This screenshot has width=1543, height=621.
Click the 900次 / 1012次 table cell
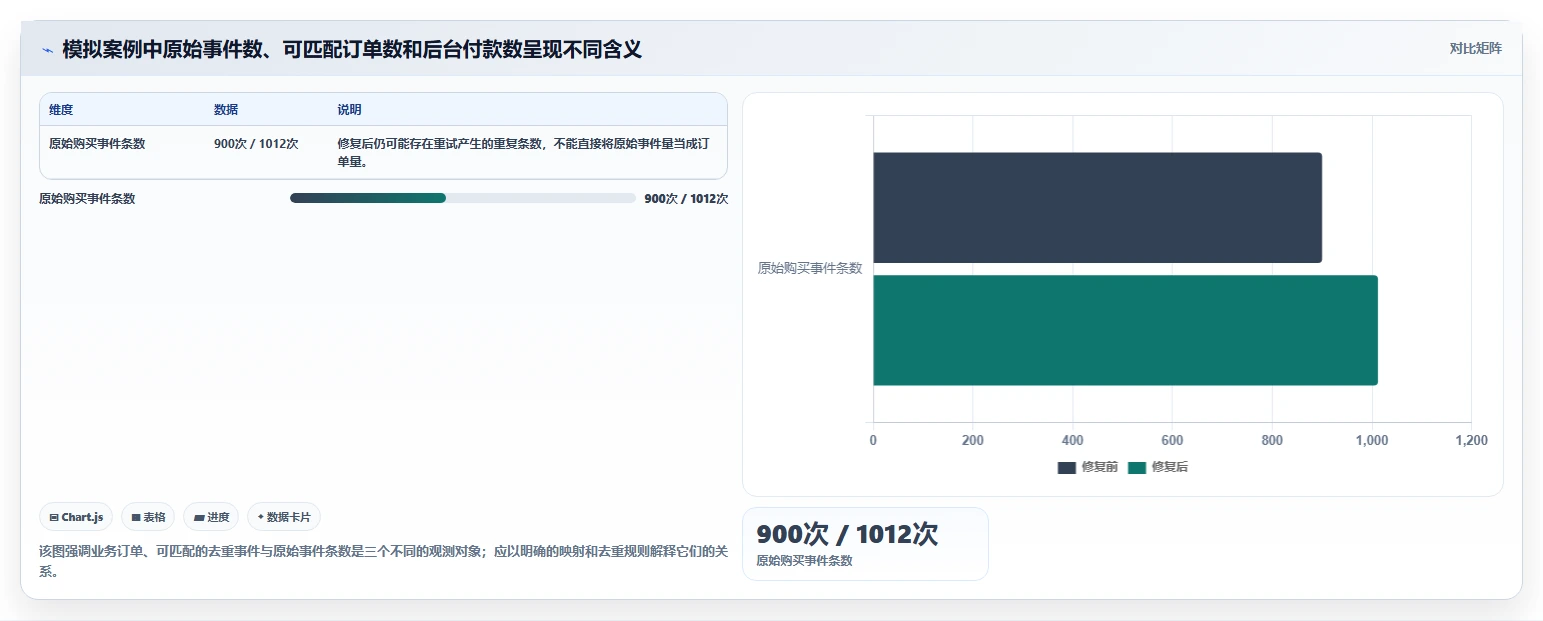256,143
